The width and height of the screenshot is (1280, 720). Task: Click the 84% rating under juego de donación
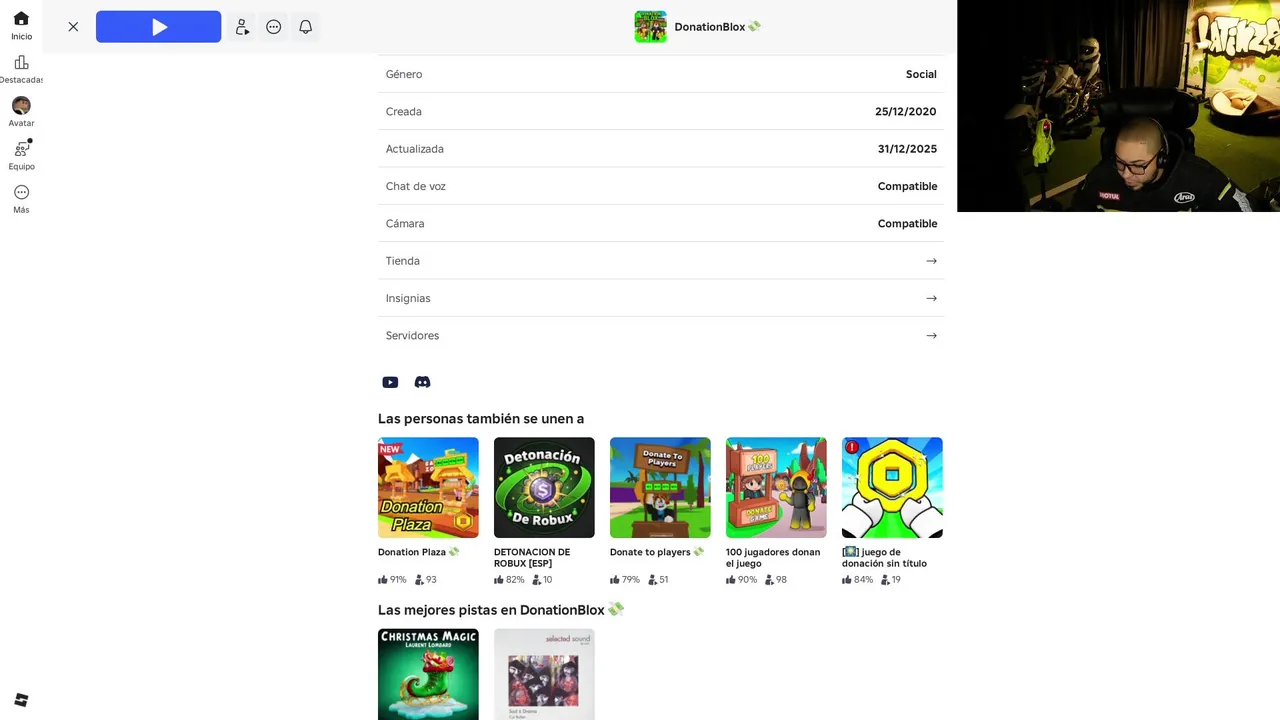[x=857, y=580]
